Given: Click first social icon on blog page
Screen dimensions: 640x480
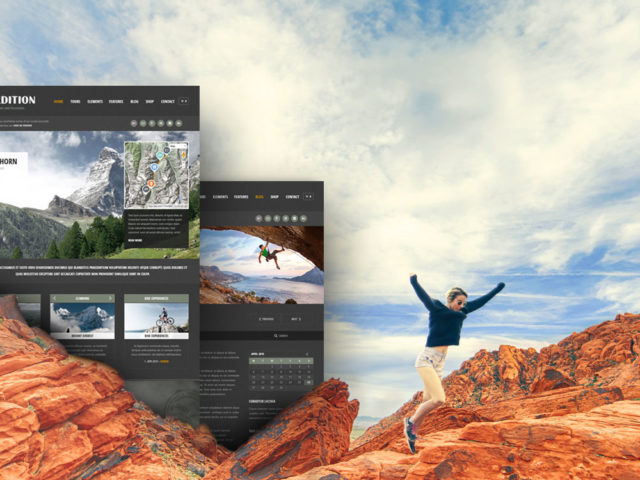Looking at the screenshot, I should click(258, 218).
